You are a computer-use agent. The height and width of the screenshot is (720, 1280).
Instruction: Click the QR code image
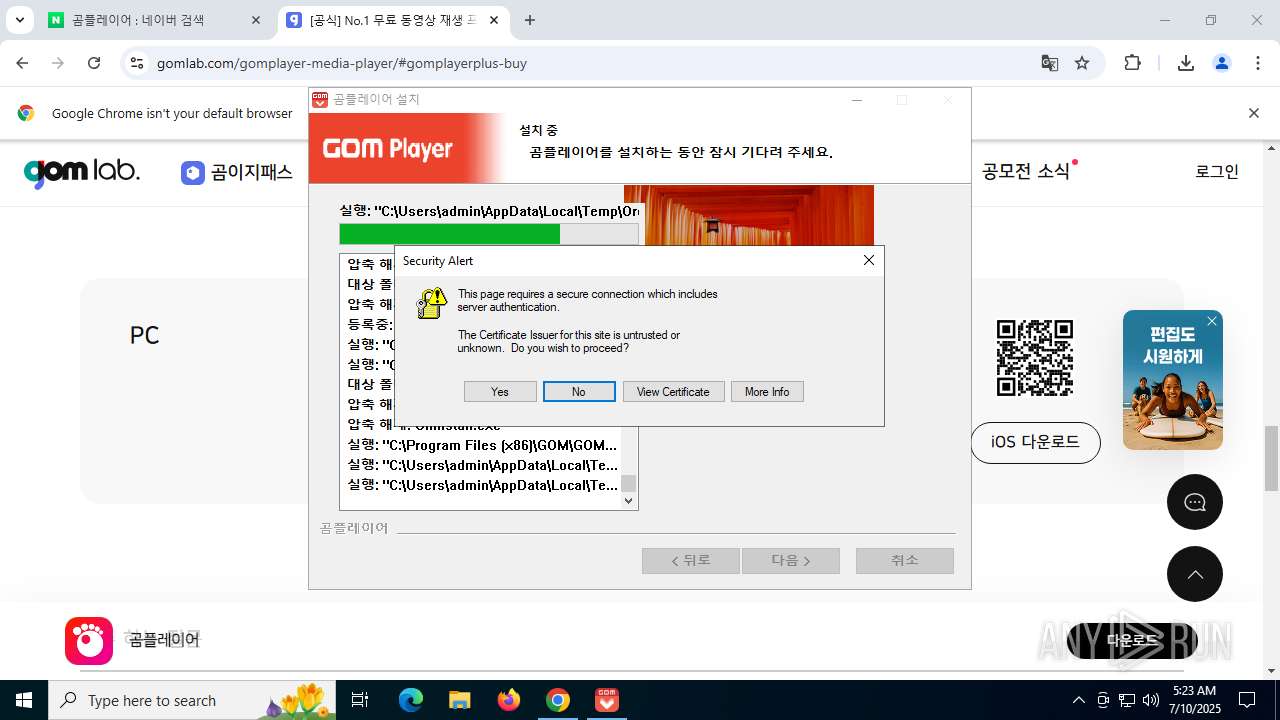tap(1035, 358)
